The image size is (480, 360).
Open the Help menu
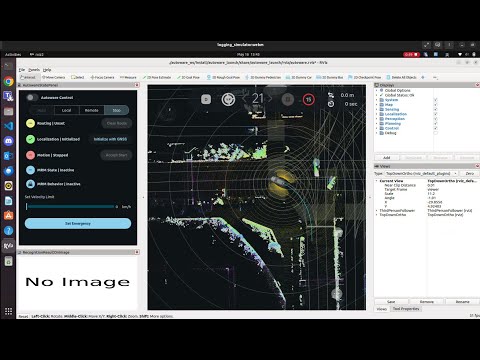(47, 70)
